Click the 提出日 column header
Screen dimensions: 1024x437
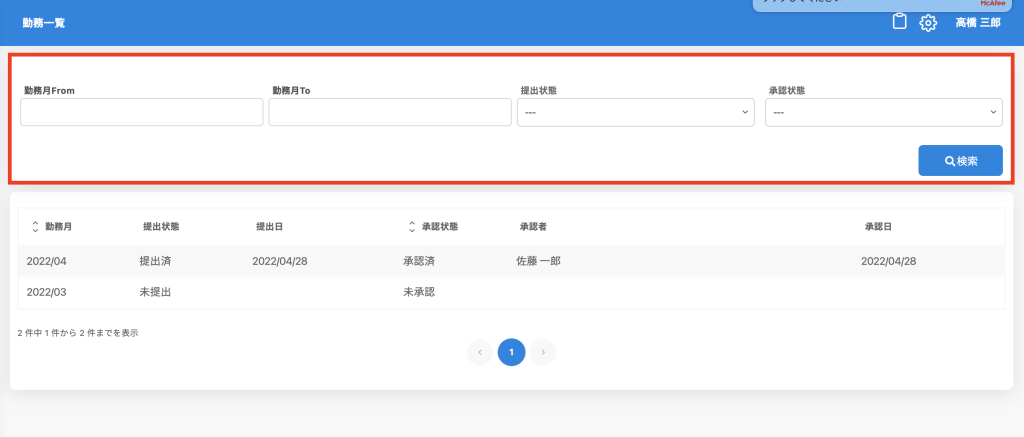pos(269,227)
